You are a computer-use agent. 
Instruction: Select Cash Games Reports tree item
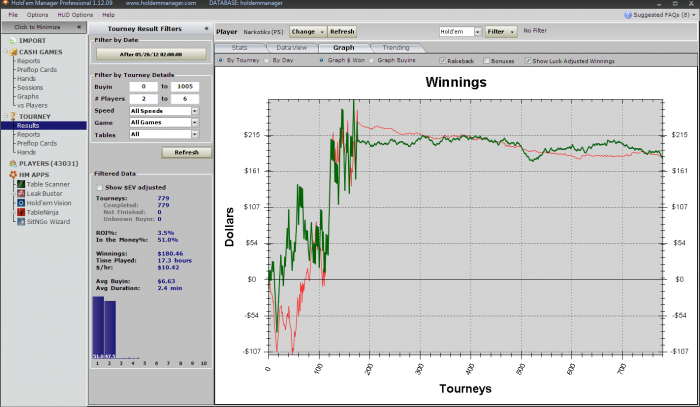(x=29, y=61)
